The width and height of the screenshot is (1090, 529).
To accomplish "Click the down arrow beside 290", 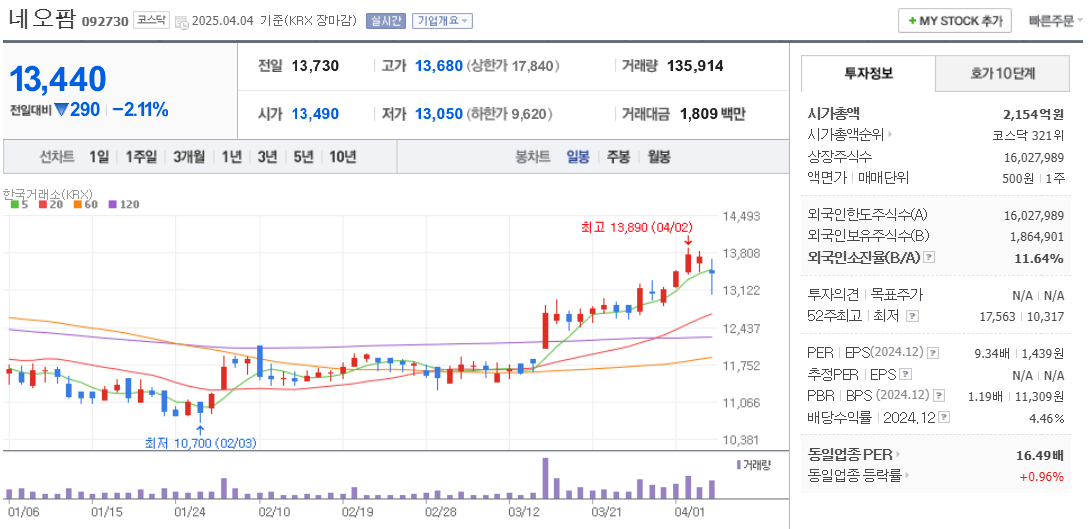I will coord(60,109).
